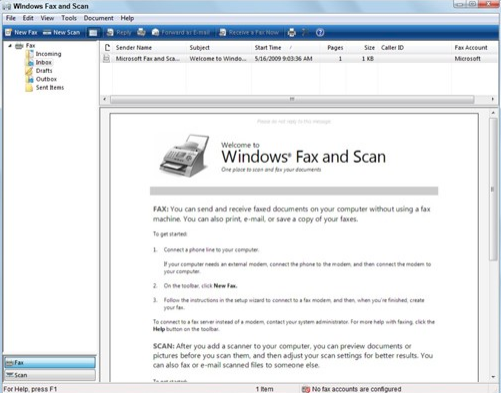Open the Edit menu
The image size is (501, 393).
click(x=28, y=18)
